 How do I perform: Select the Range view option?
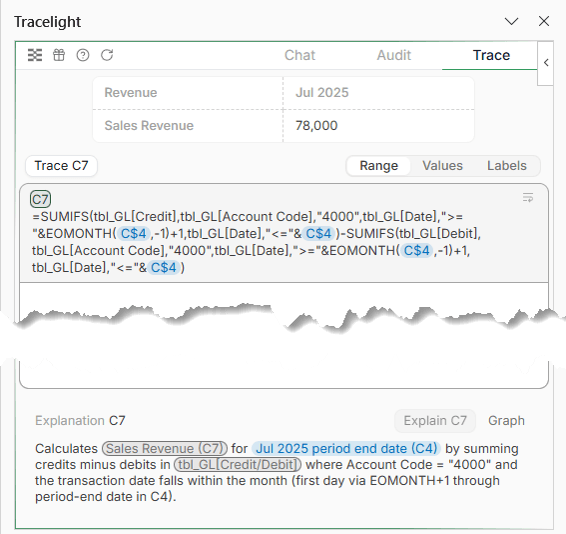pyautogui.click(x=379, y=166)
